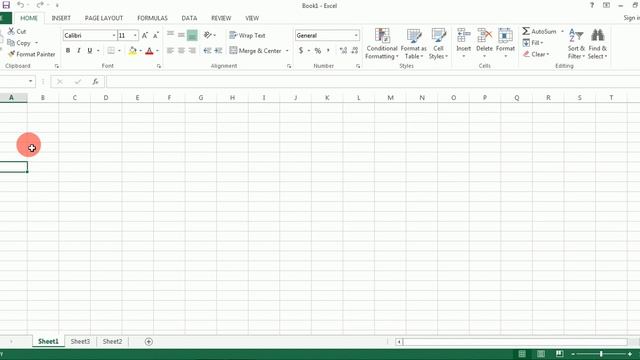640x360 pixels.
Task: Open Sort & Filter menu
Action: [x=576, y=44]
